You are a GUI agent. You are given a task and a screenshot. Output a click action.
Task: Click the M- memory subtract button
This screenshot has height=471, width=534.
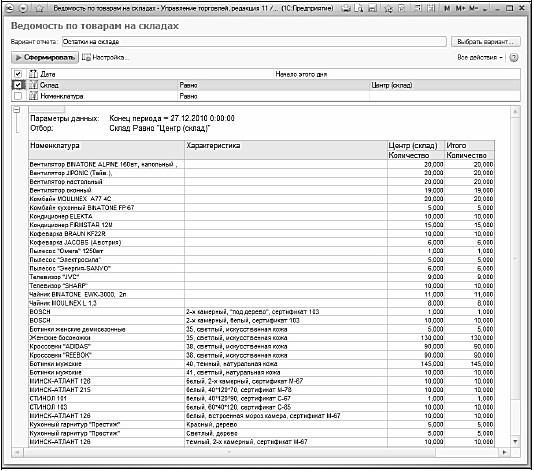click(x=474, y=9)
